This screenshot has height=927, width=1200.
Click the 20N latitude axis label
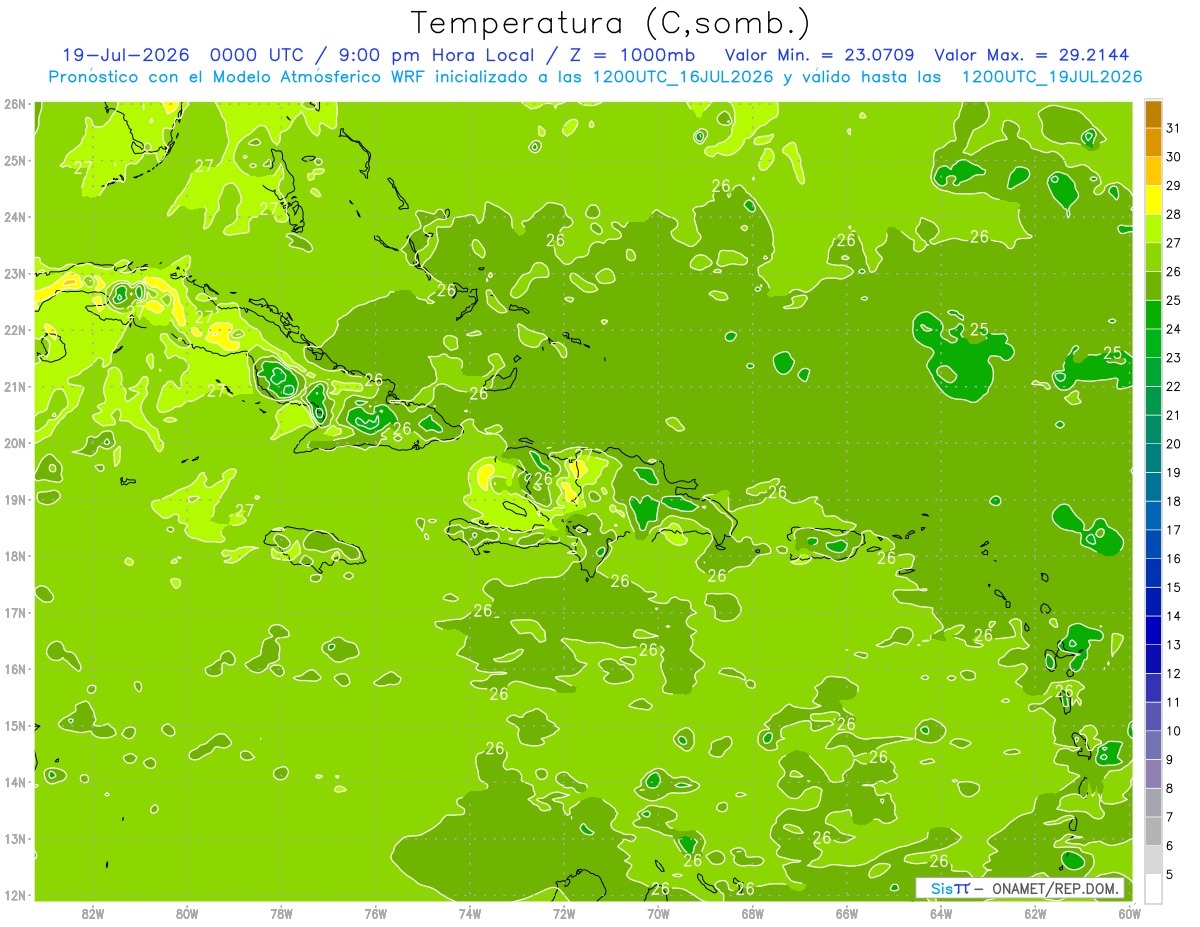[14, 443]
